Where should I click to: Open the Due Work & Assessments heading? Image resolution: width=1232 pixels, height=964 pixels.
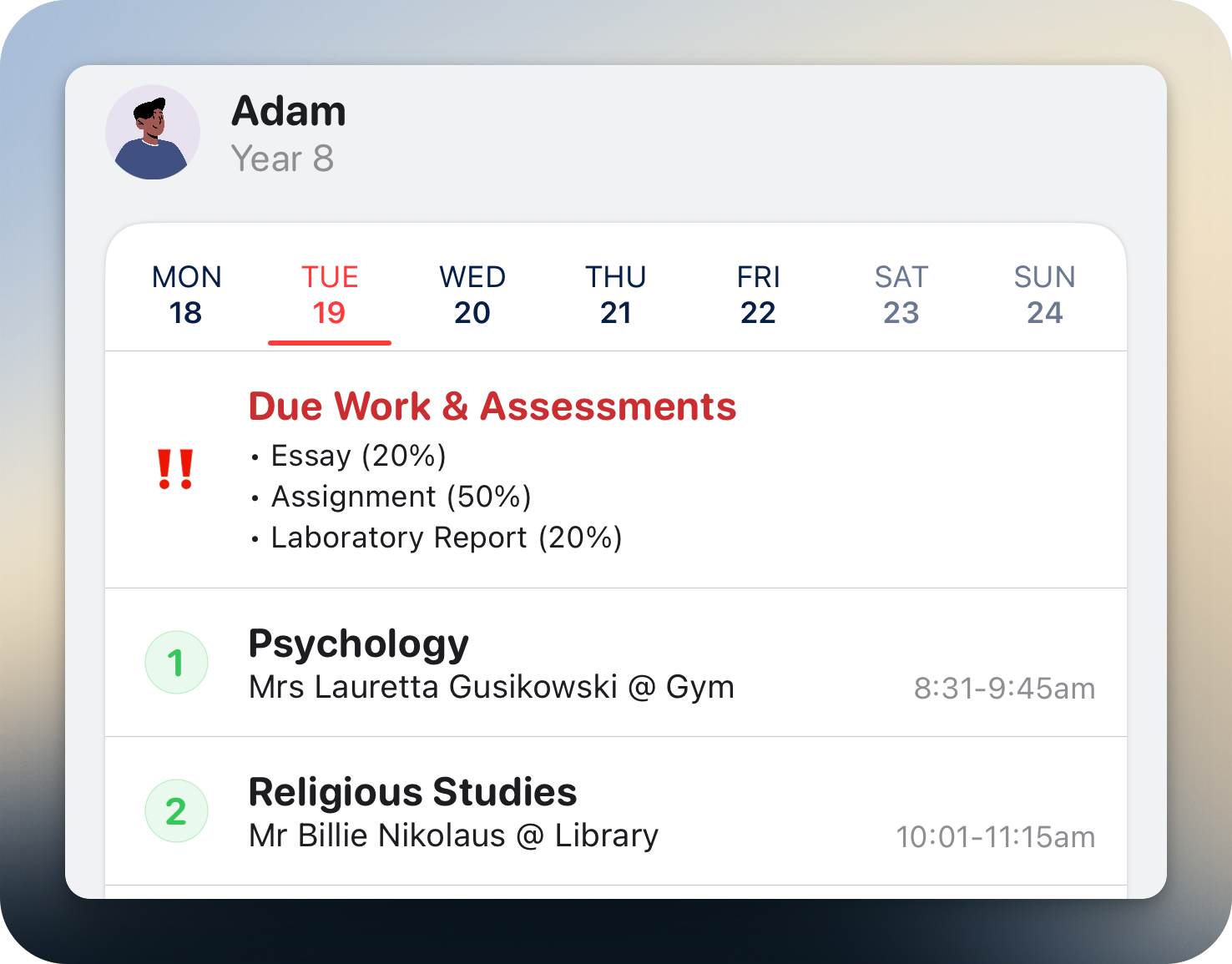click(492, 406)
